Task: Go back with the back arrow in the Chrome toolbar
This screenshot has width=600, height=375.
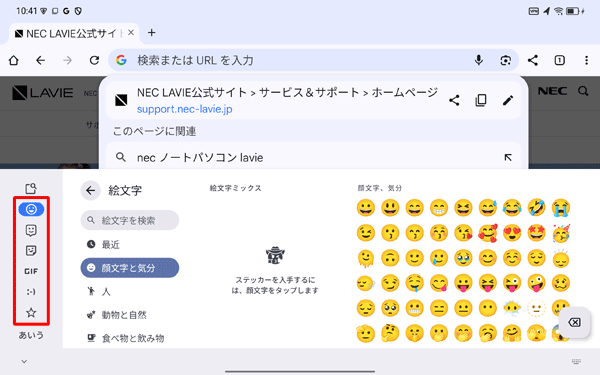Action: [41, 60]
